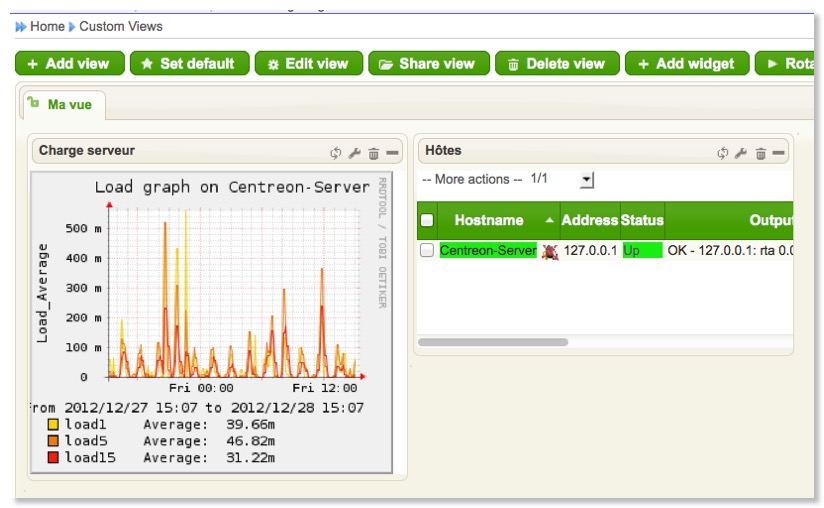Click the load15 red legend swatch
Image resolution: width=824 pixels, height=508 pixels.
53,458
